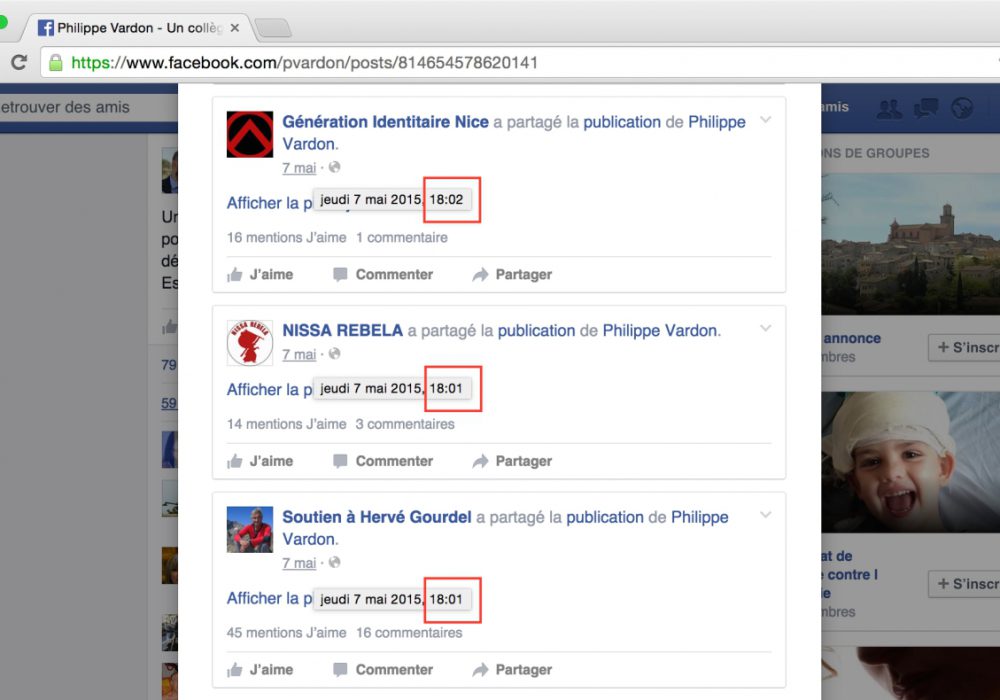View the 14 mentions J'aime list
The width and height of the screenshot is (1000, 700).
pos(286,425)
